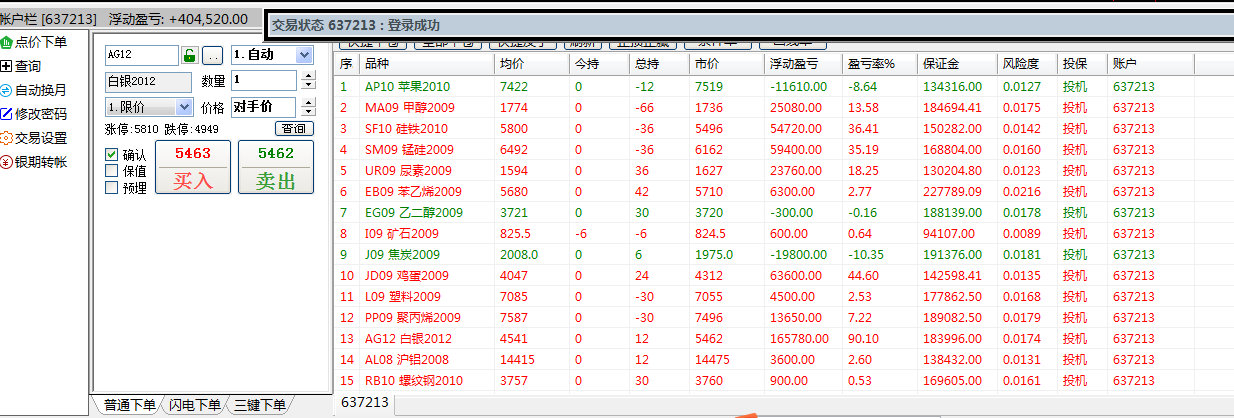The width and height of the screenshot is (1234, 418).
Task: Open 银期转帐 in the sidebar
Action: (35, 162)
